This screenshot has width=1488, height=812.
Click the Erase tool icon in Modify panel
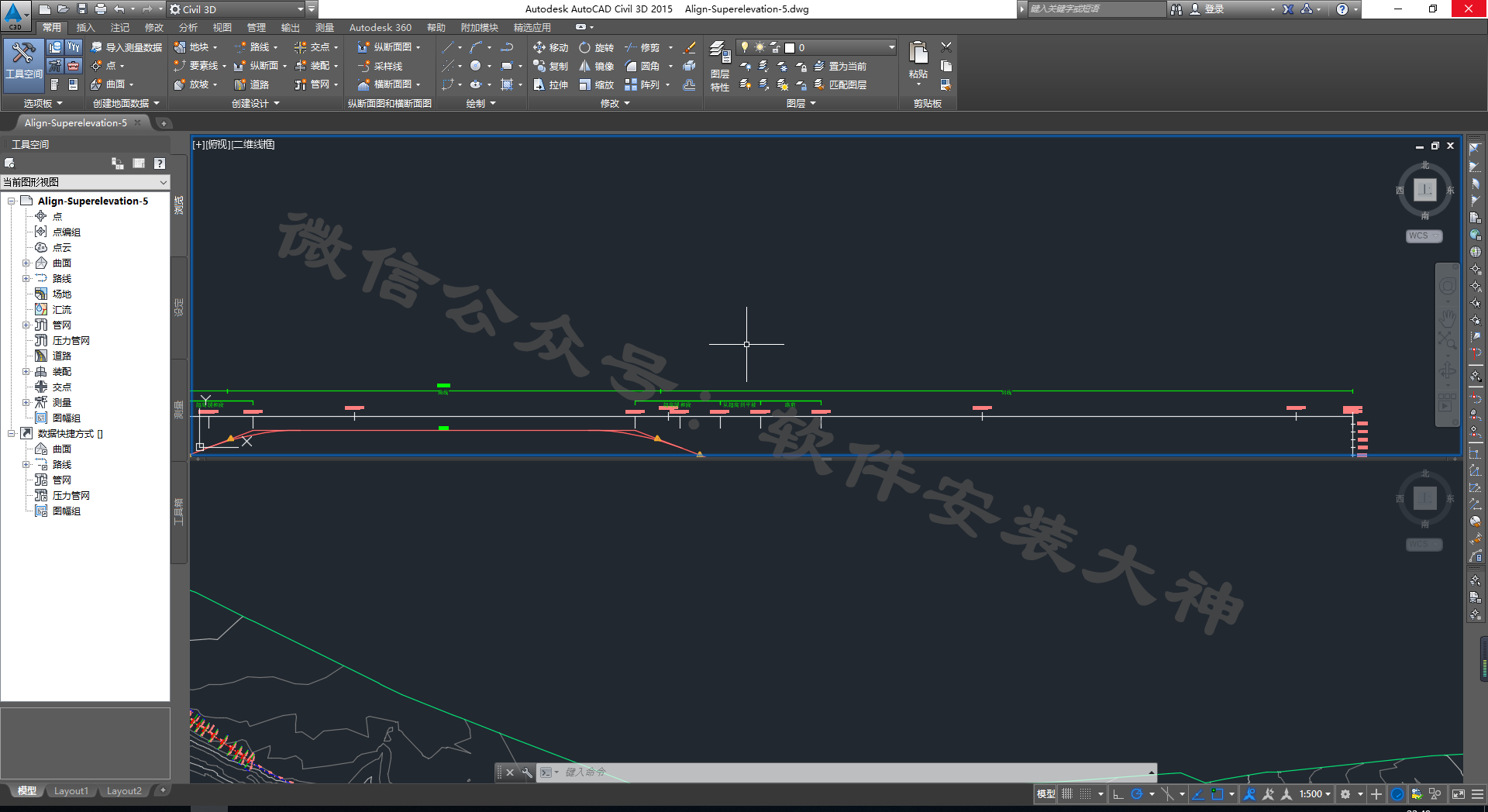point(689,47)
